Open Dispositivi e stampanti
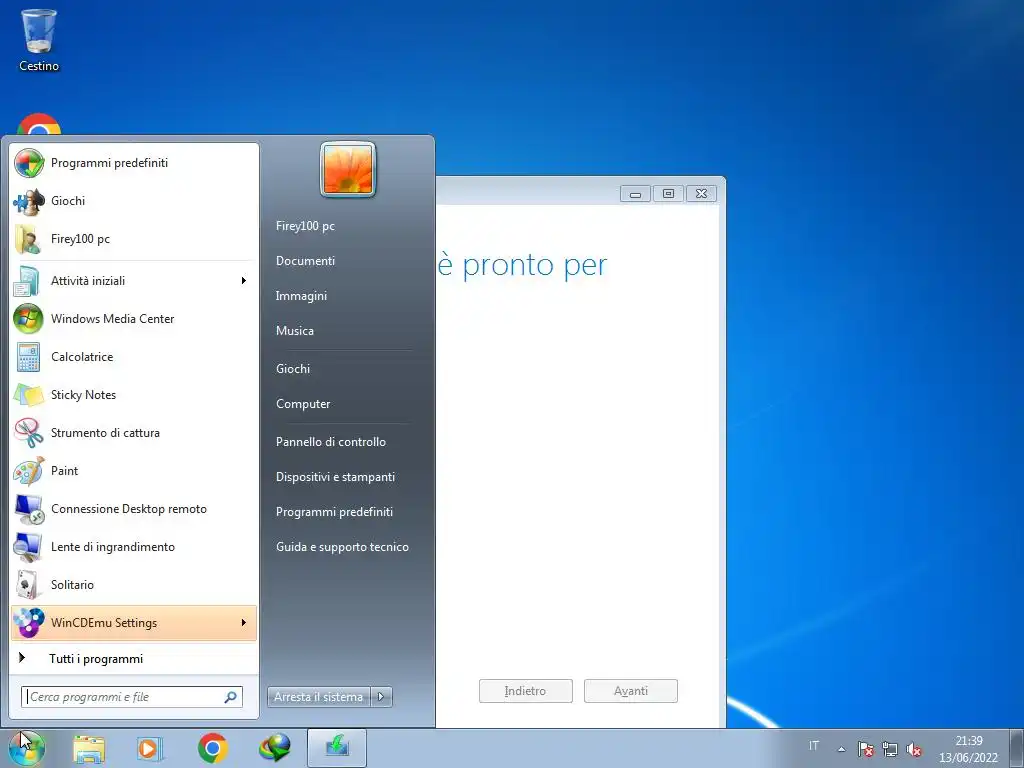Screen dimensions: 1024x768 tap(335, 477)
